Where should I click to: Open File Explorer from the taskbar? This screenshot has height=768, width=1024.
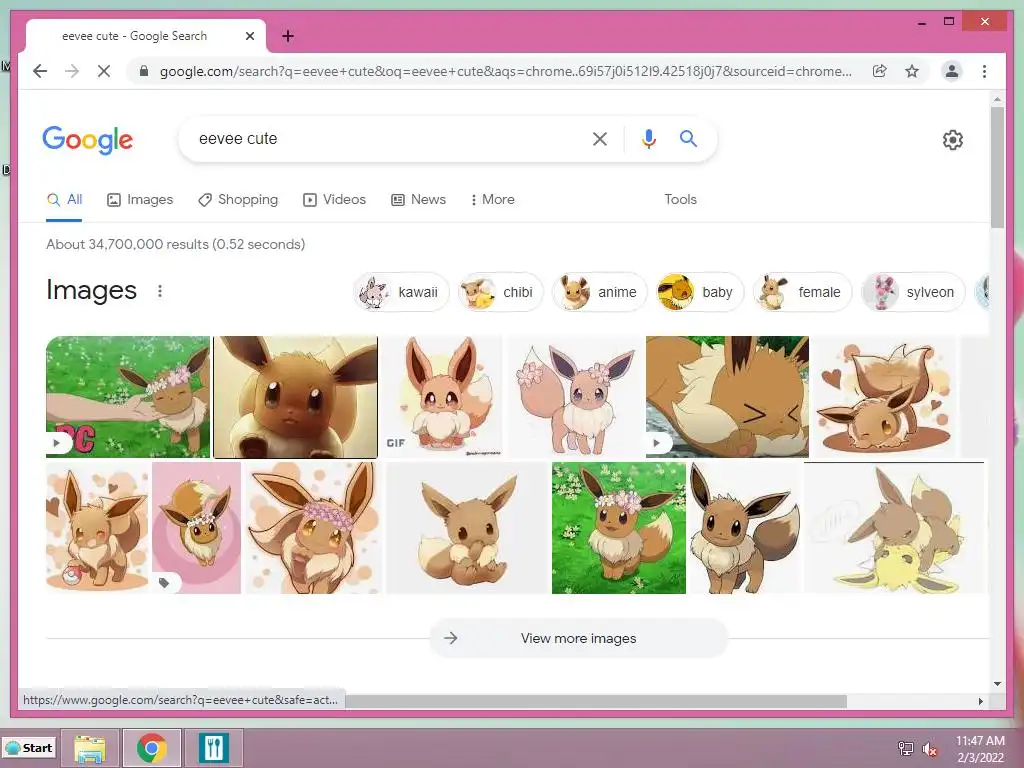[x=89, y=748]
